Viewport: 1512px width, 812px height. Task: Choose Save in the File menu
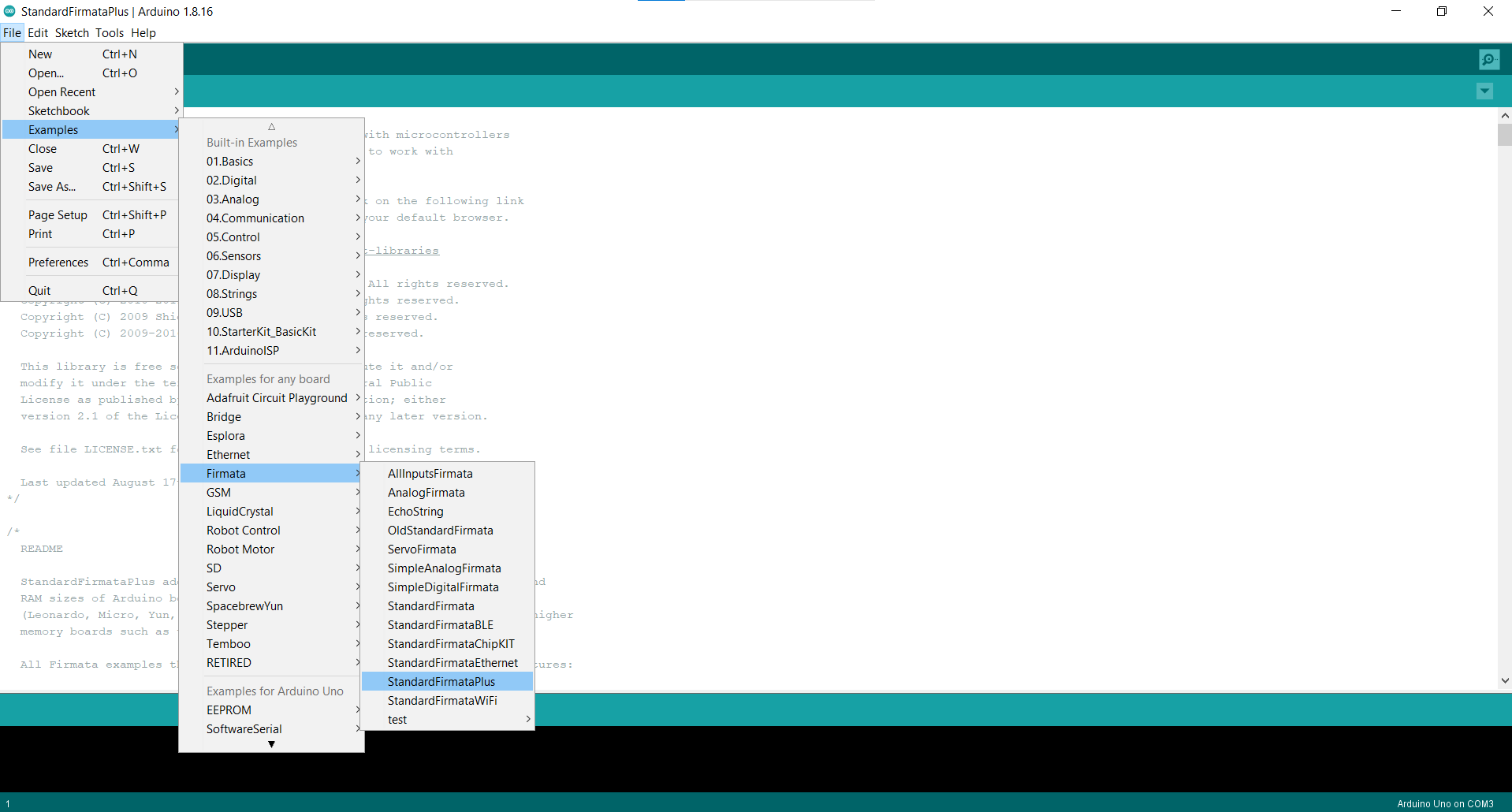(92, 168)
